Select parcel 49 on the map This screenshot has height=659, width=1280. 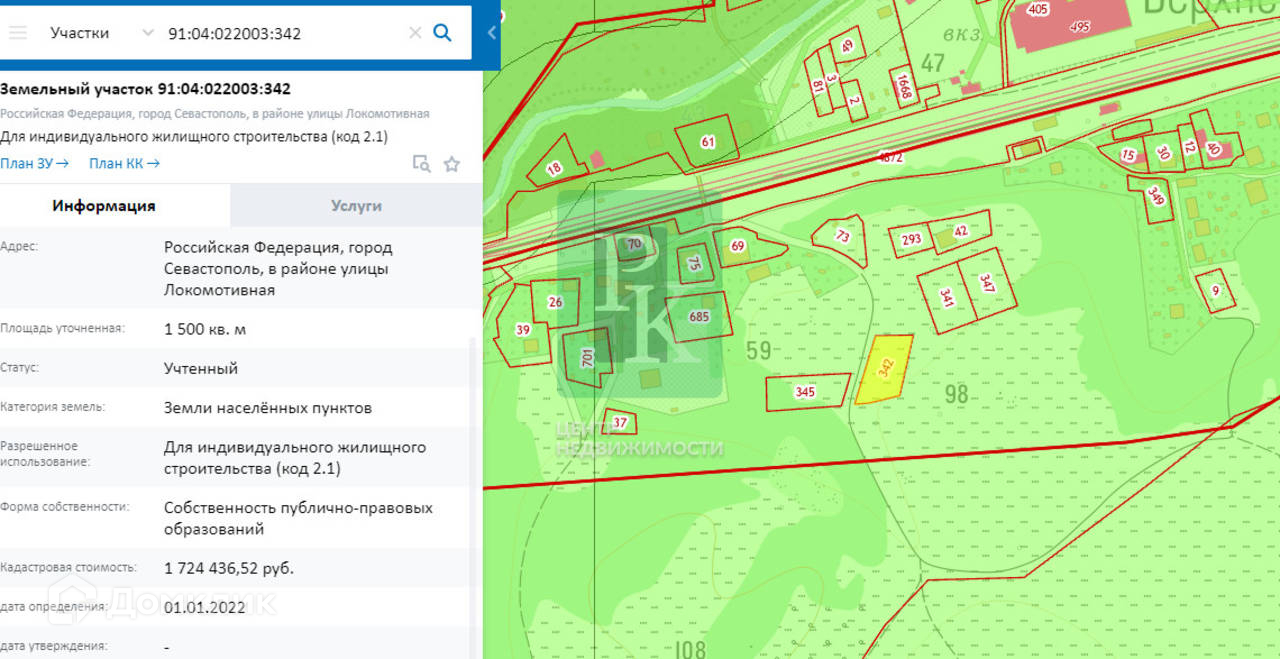click(847, 46)
